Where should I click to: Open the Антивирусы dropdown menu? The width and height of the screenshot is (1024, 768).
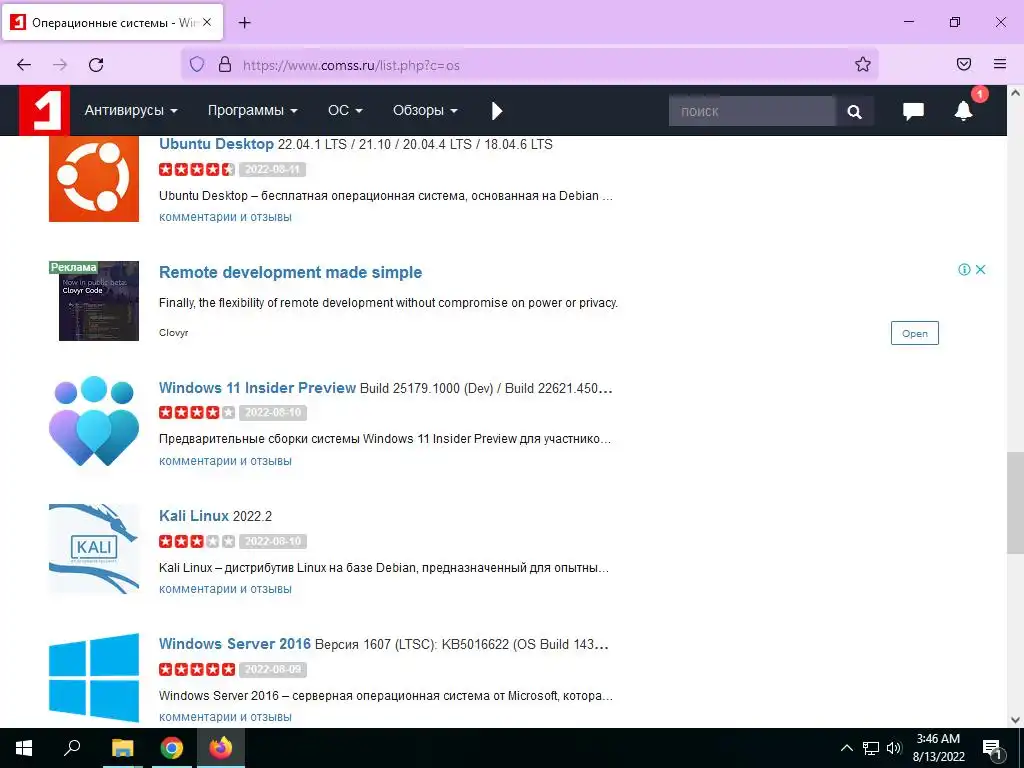(131, 110)
